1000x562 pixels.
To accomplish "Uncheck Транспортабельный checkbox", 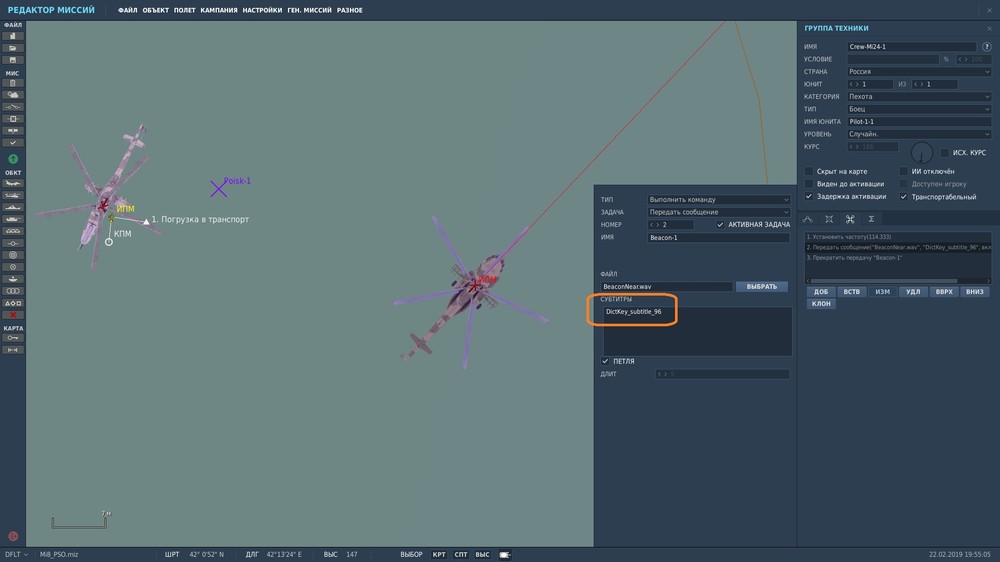I will [904, 196].
